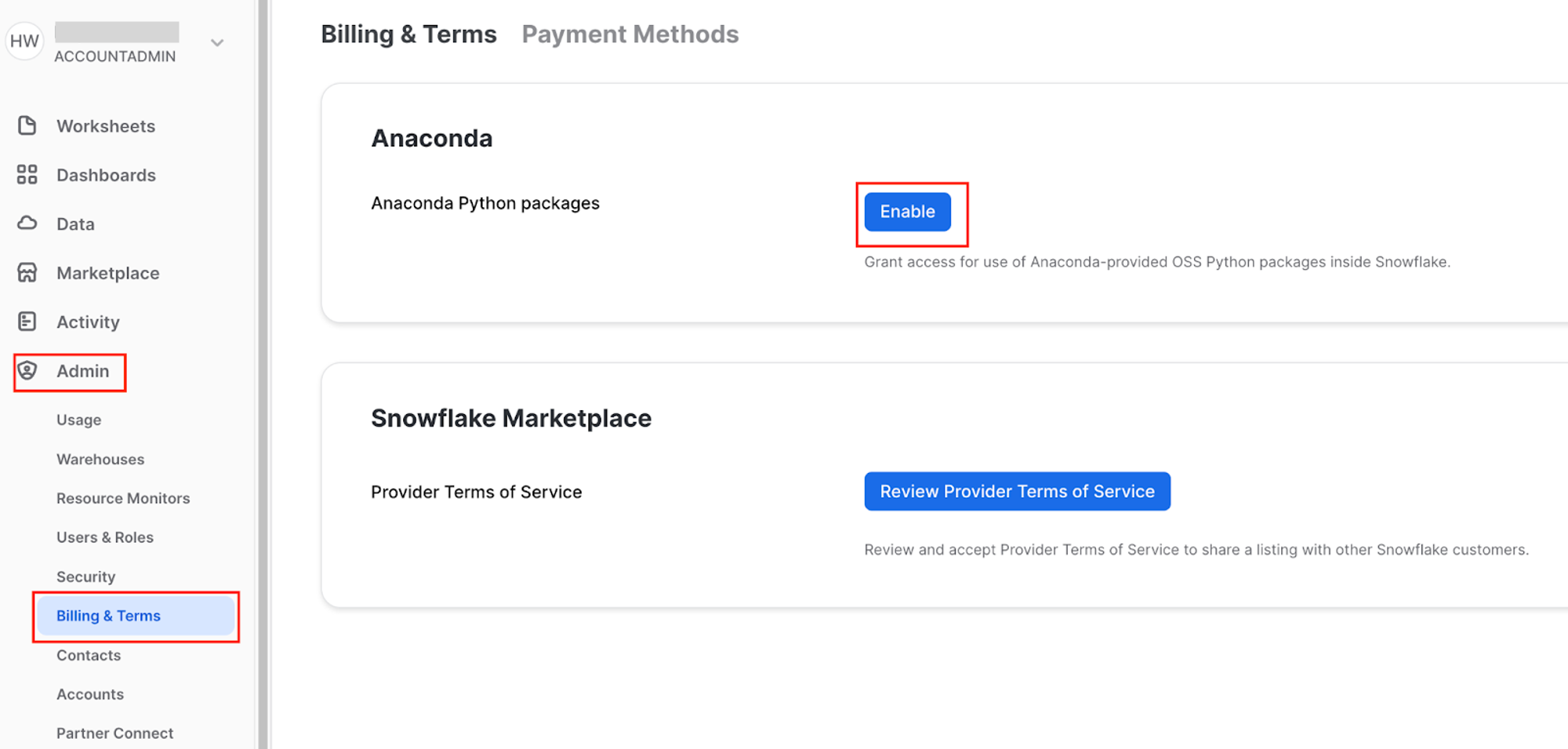Screen dimensions: 1568x749
Task: Click the Data cloud icon
Action: (27, 224)
